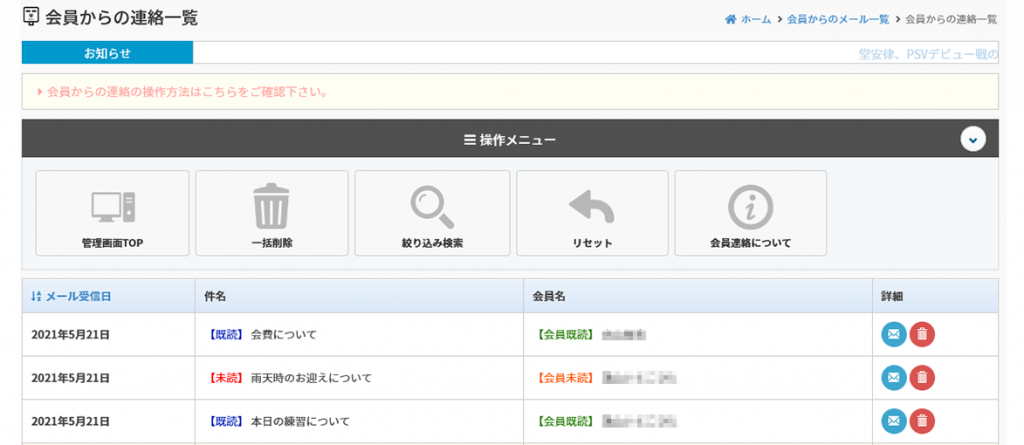The height and width of the screenshot is (445, 1024).
Task: Delete the 雨天時のお迎えについて message
Action: [923, 378]
